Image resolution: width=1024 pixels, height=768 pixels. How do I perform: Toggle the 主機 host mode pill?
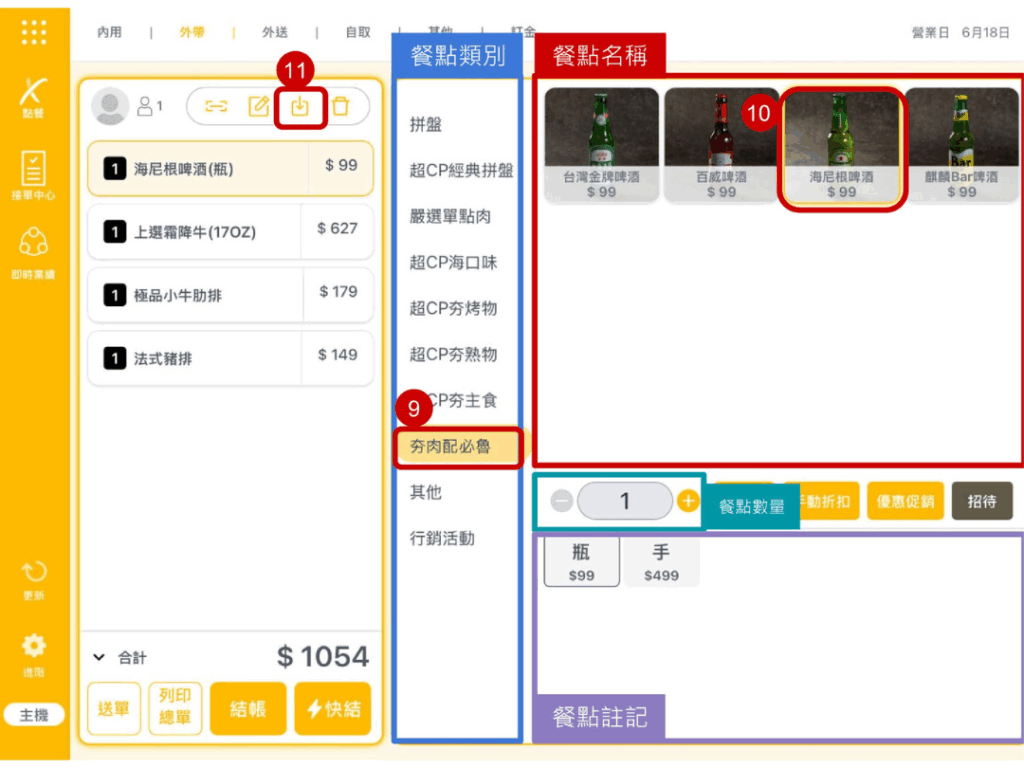click(x=34, y=715)
